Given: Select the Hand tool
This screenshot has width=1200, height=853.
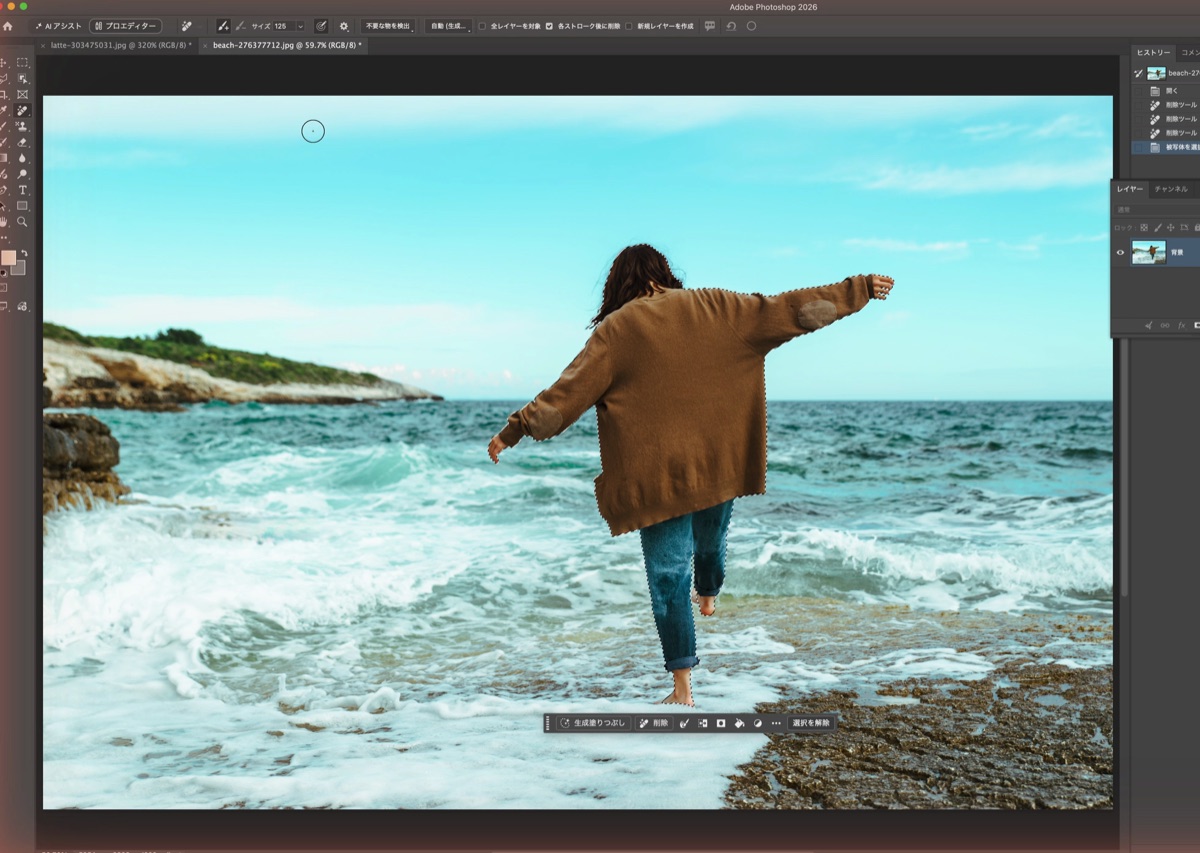Looking at the screenshot, I should pos(4,221).
